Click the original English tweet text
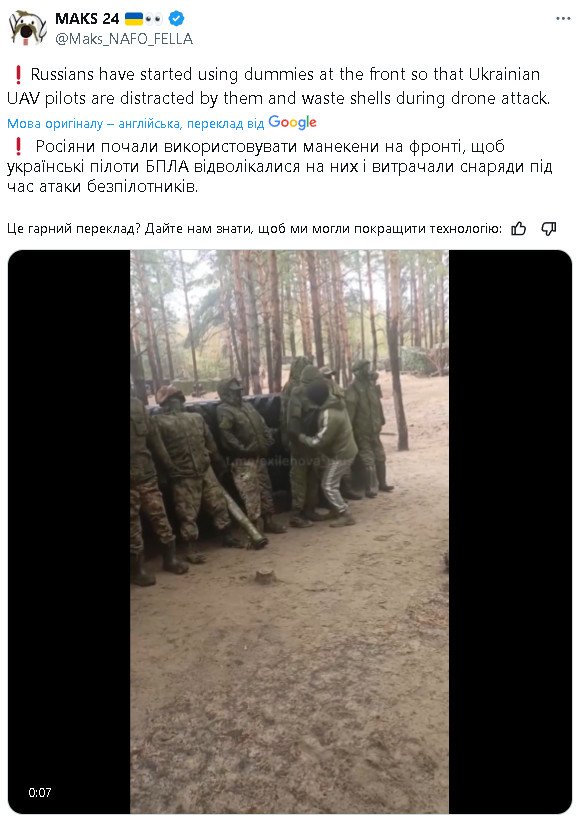The height and width of the screenshot is (822, 581). 279,86
